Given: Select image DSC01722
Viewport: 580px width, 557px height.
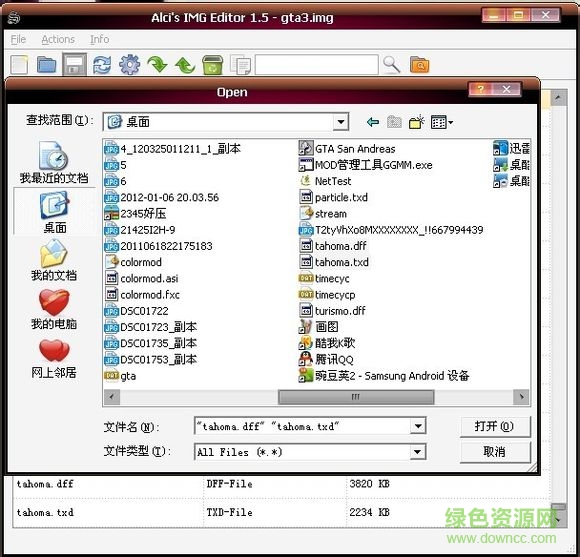Looking at the screenshot, I should [x=136, y=311].
